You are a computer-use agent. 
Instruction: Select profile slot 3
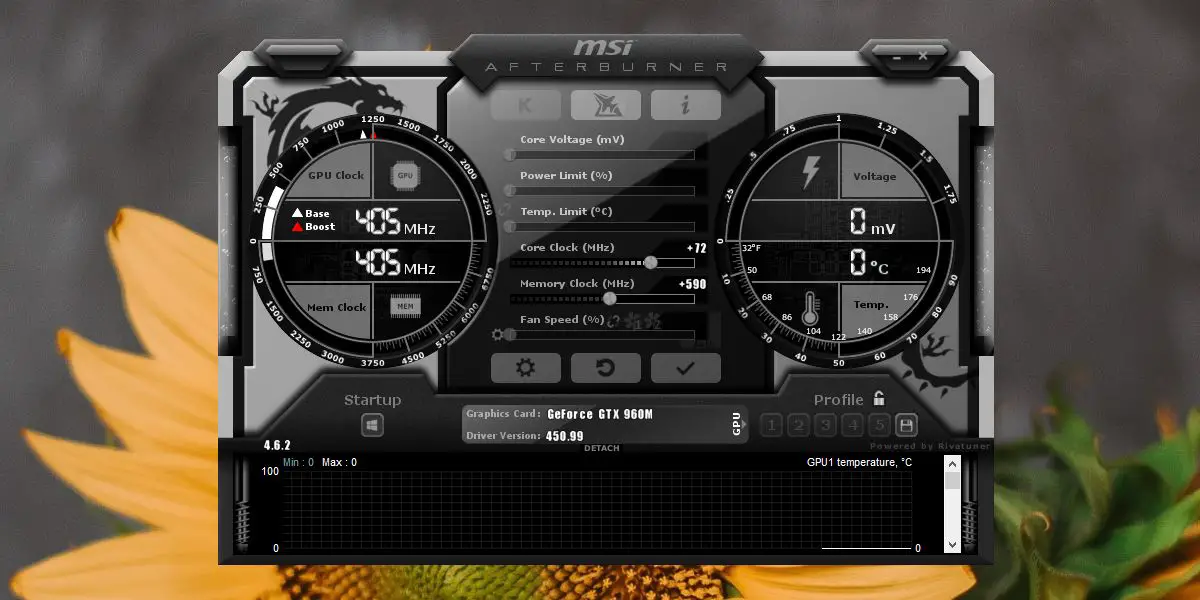(x=825, y=426)
